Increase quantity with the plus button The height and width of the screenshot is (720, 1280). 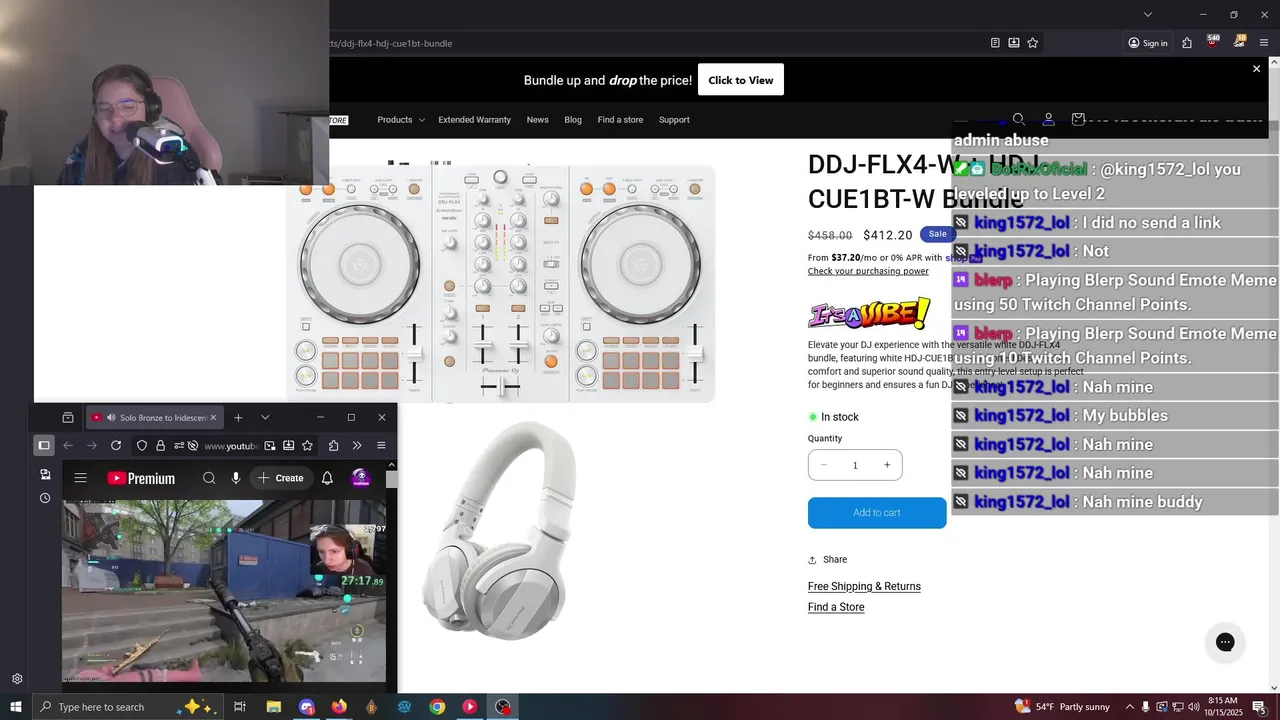(887, 465)
